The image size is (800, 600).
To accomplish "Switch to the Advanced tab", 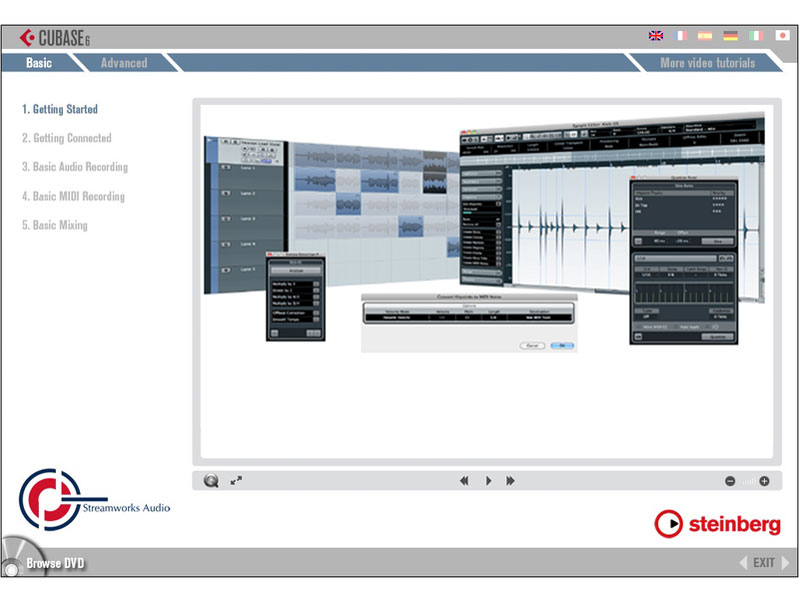I will coord(123,62).
